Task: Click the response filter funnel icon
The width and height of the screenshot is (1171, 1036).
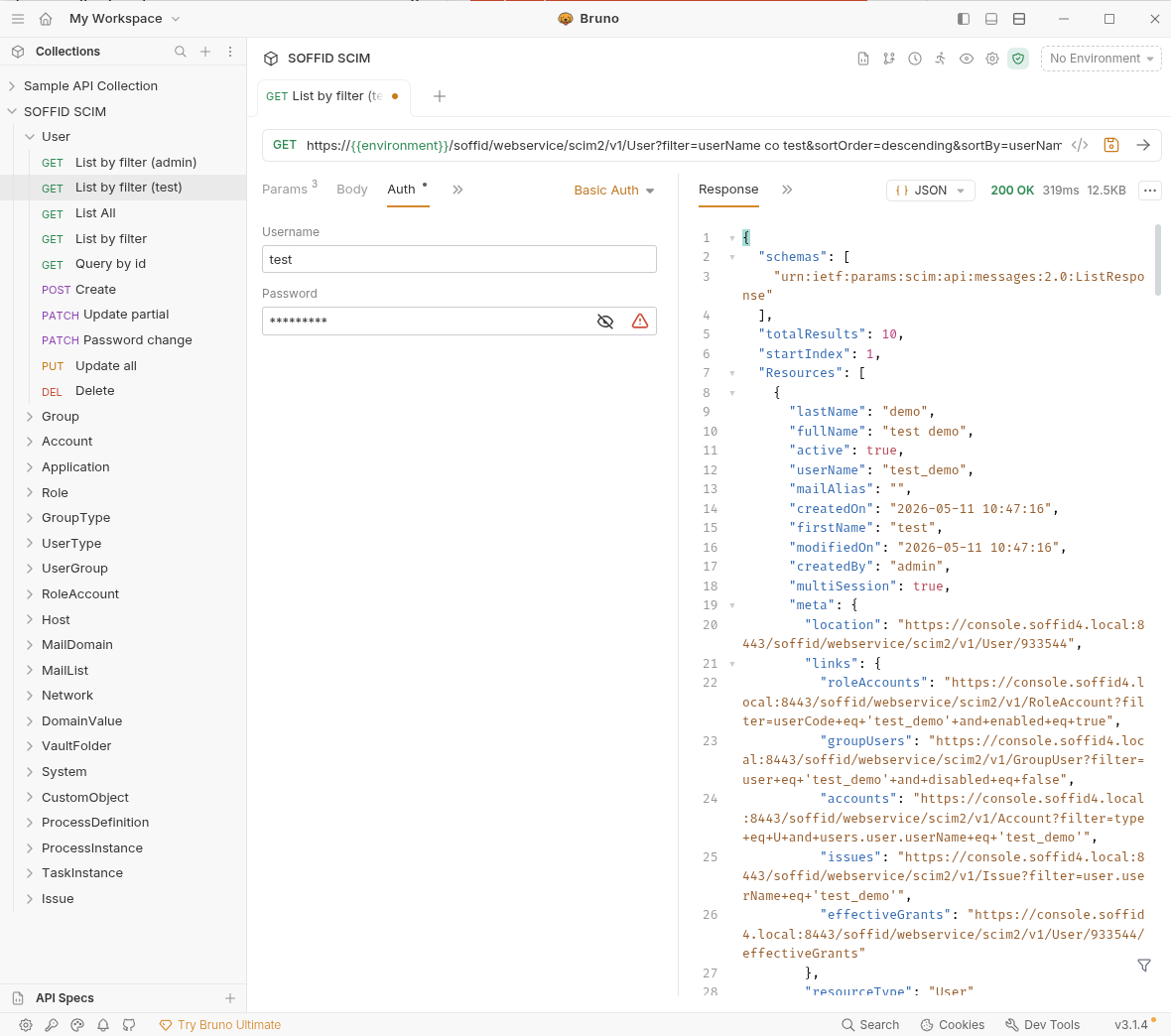Action: 1144,966
